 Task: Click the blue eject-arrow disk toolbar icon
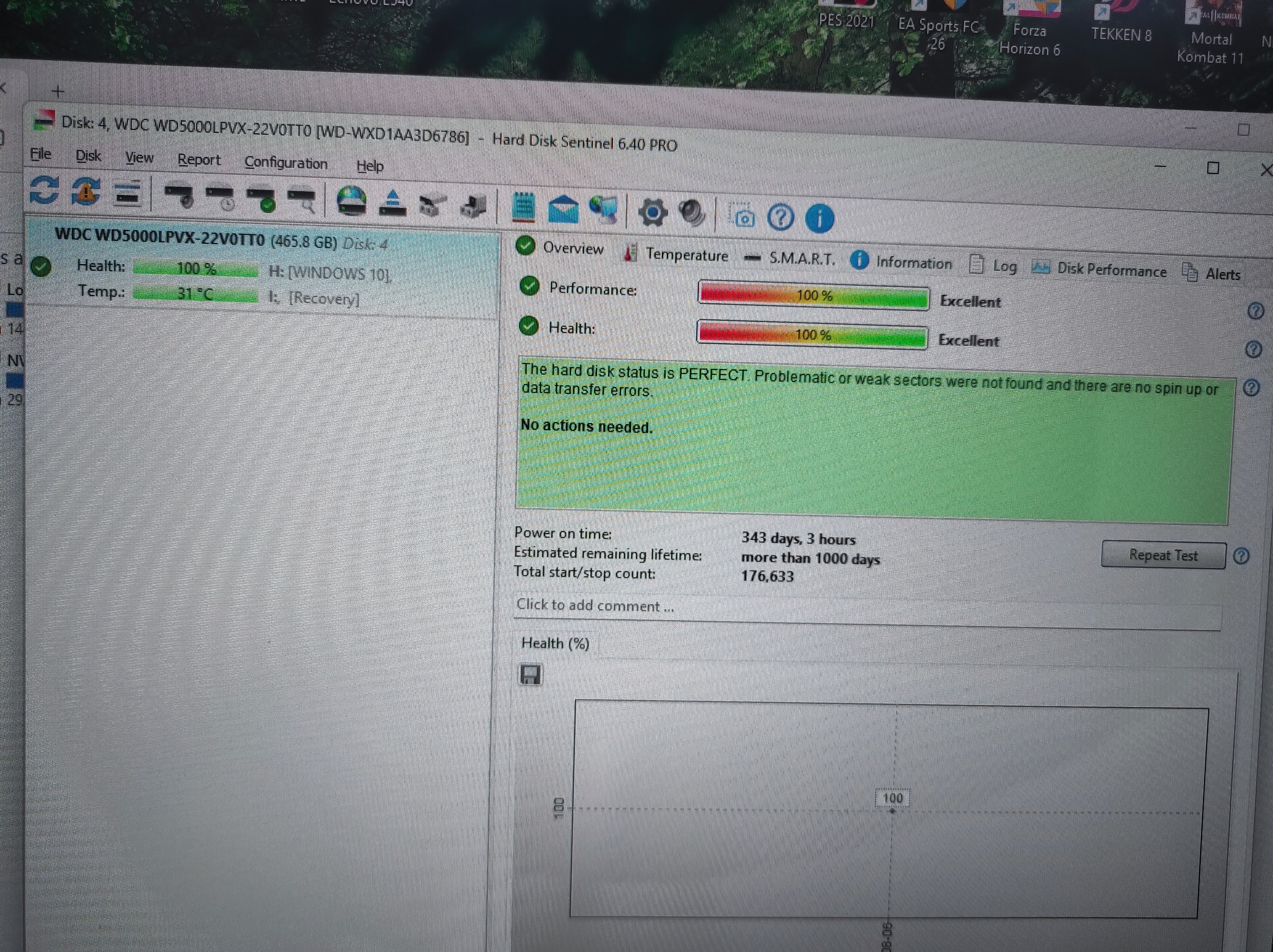point(392,204)
